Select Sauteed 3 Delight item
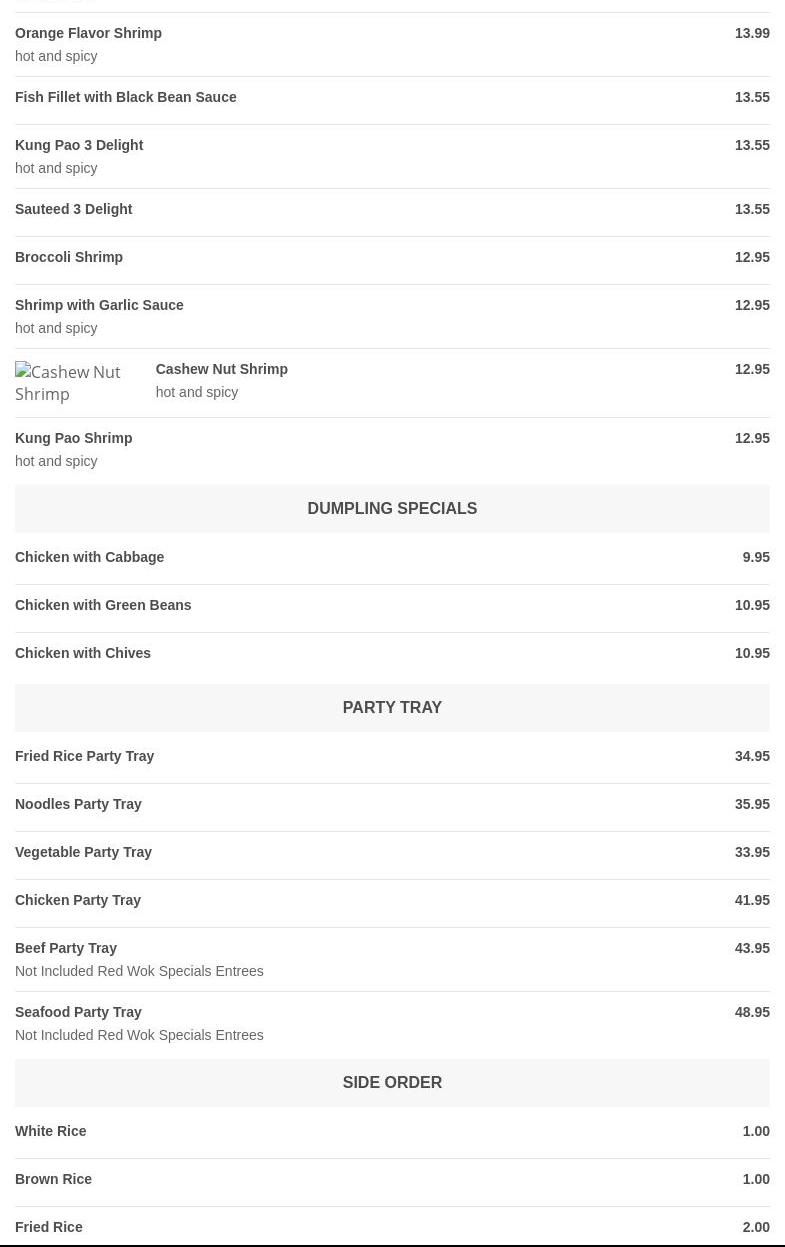The width and height of the screenshot is (785, 1247). tap(74, 209)
